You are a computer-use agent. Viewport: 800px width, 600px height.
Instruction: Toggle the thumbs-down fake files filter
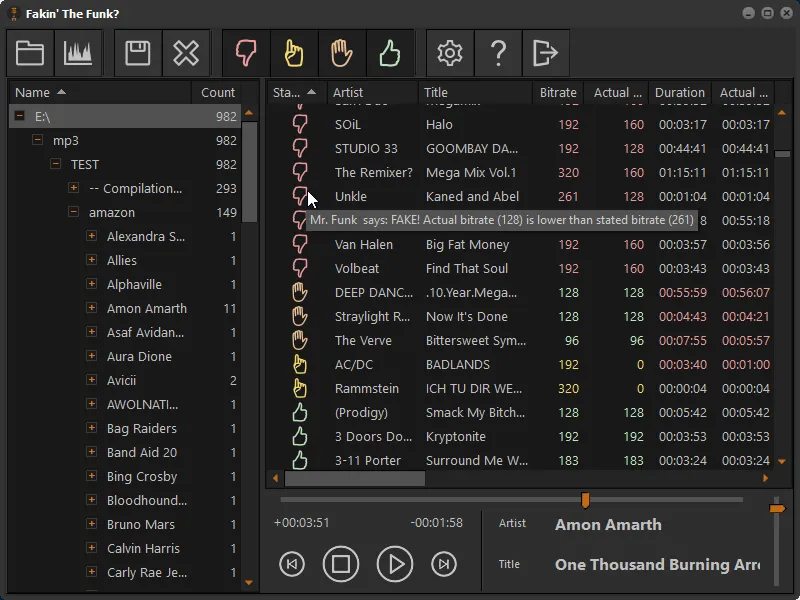pyautogui.click(x=246, y=53)
